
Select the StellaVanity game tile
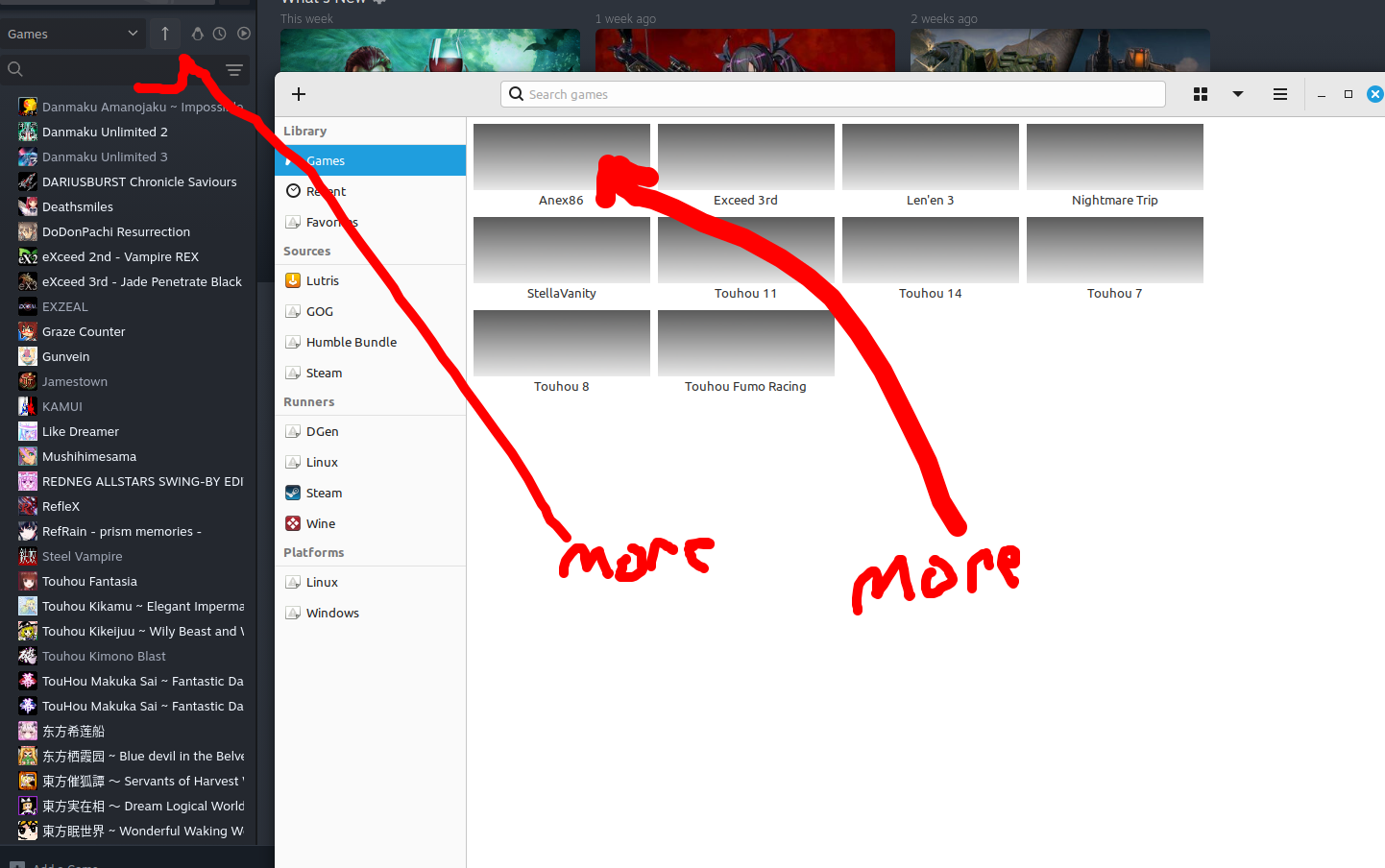[x=562, y=259]
